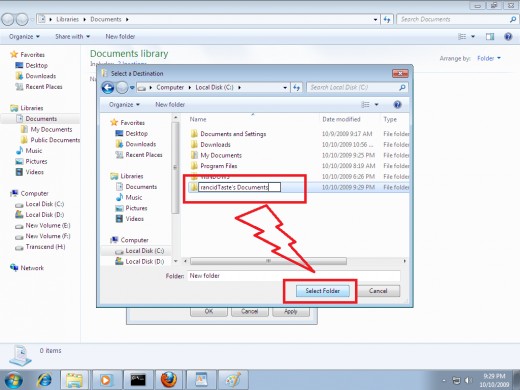The width and height of the screenshot is (520, 390).
Task: Open Windows Explorer taskbar icon
Action: [74, 380]
